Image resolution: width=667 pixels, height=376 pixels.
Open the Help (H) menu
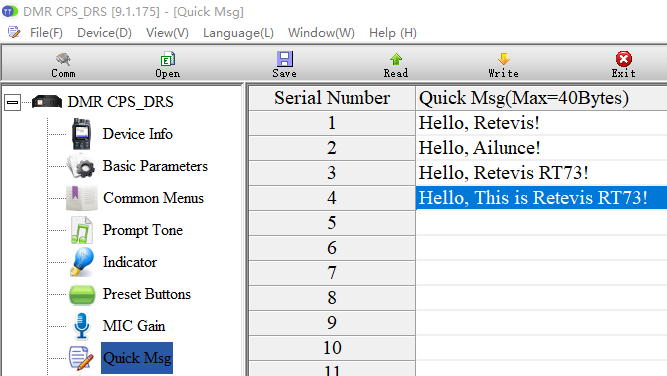click(393, 33)
